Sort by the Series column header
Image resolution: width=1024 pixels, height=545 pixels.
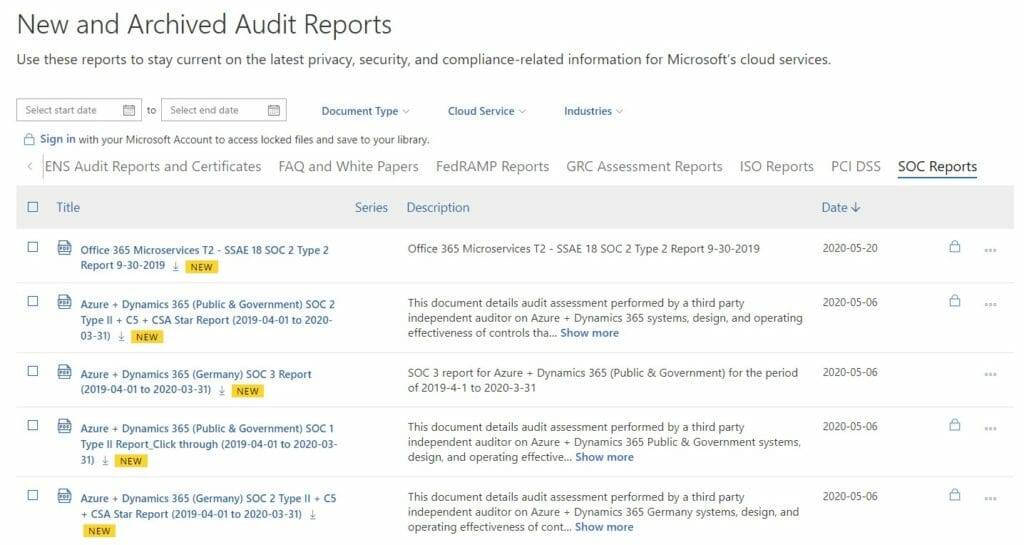click(371, 208)
